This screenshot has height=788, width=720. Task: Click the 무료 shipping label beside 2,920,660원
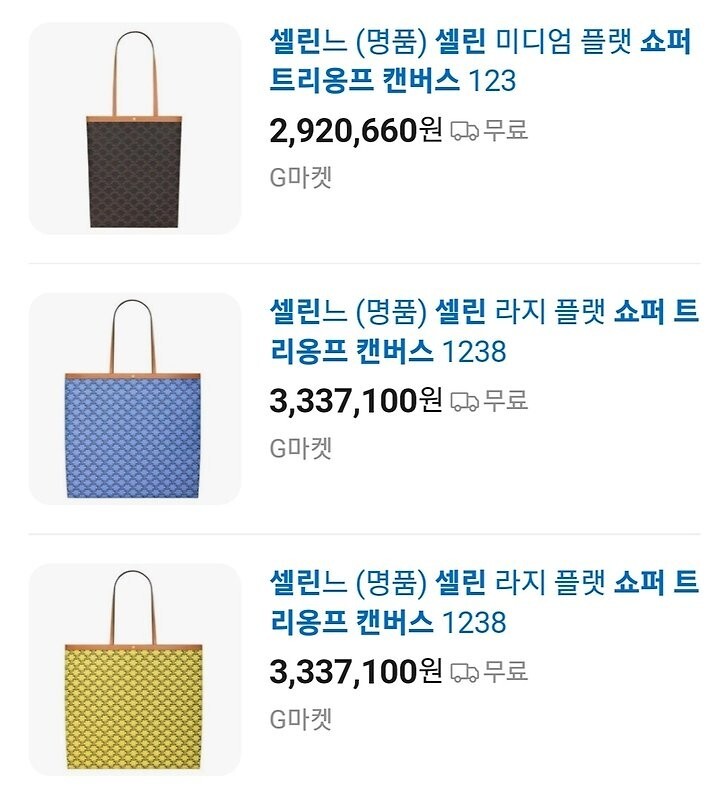click(506, 131)
